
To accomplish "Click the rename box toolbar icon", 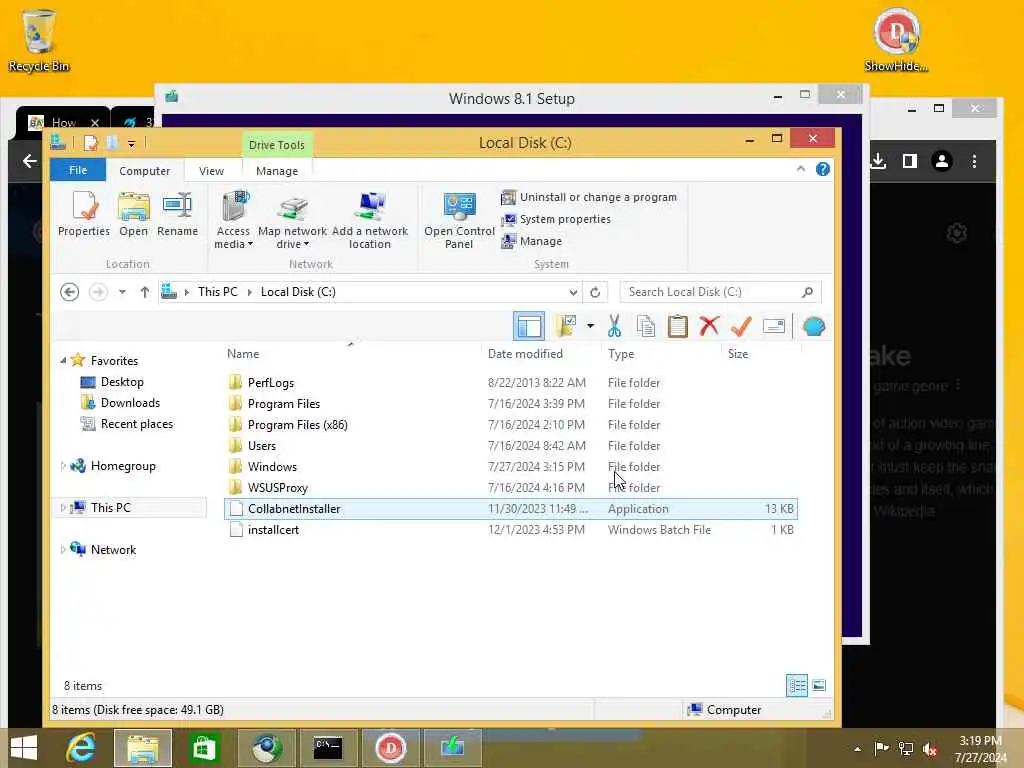I will [x=773, y=326].
